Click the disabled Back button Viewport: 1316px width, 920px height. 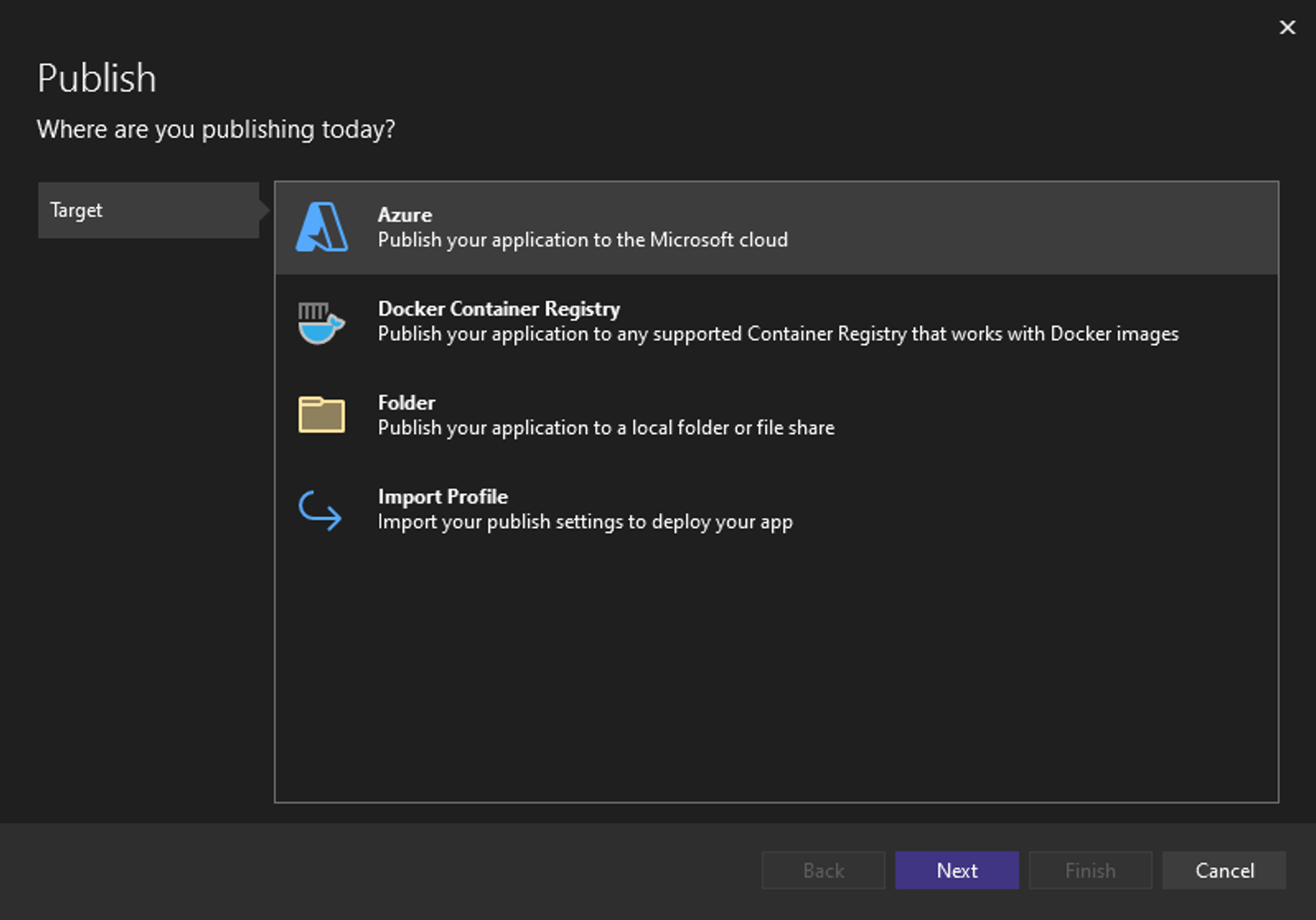point(824,871)
